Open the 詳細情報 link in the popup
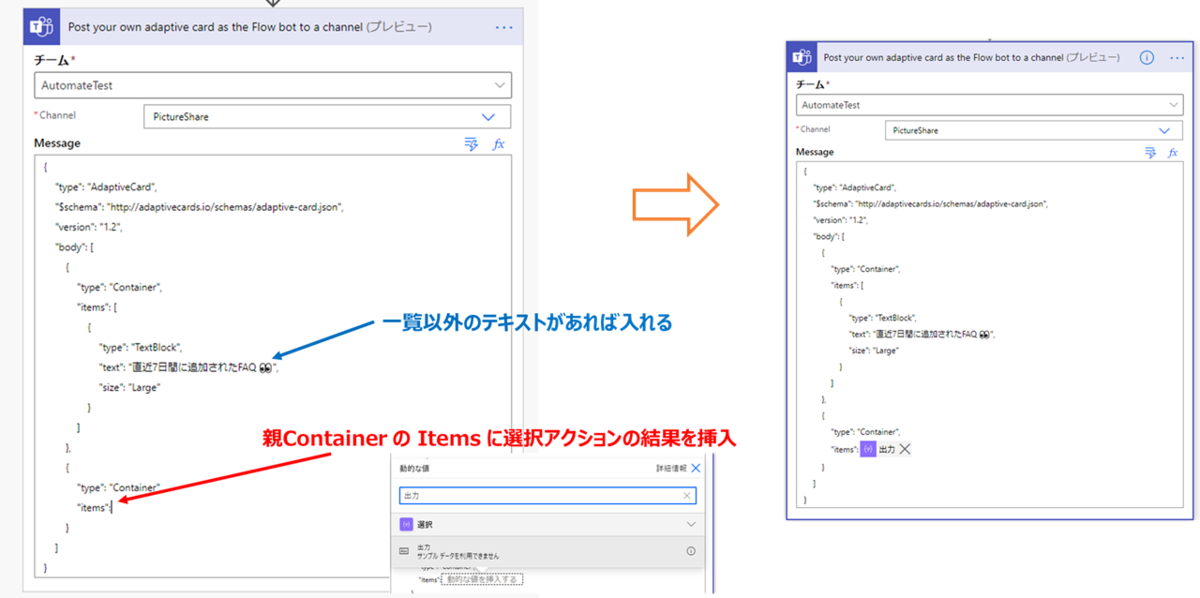Image resolution: width=1200 pixels, height=598 pixels. point(672,468)
